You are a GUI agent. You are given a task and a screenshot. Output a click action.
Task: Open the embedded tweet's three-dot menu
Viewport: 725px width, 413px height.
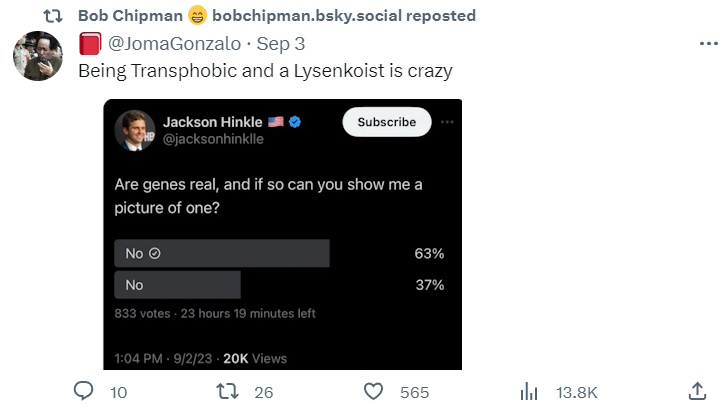447,122
